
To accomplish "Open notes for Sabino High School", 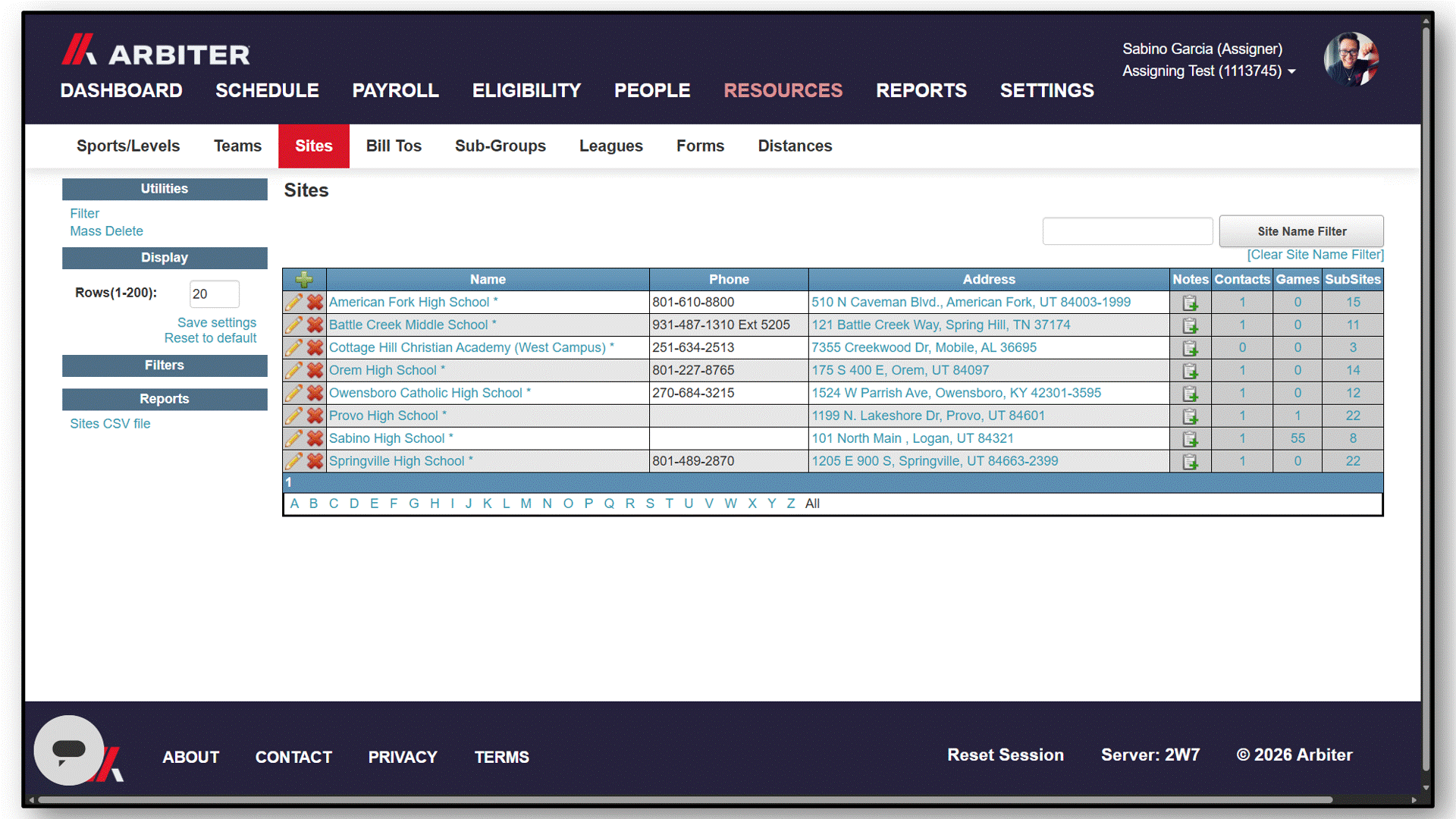I will point(1190,439).
